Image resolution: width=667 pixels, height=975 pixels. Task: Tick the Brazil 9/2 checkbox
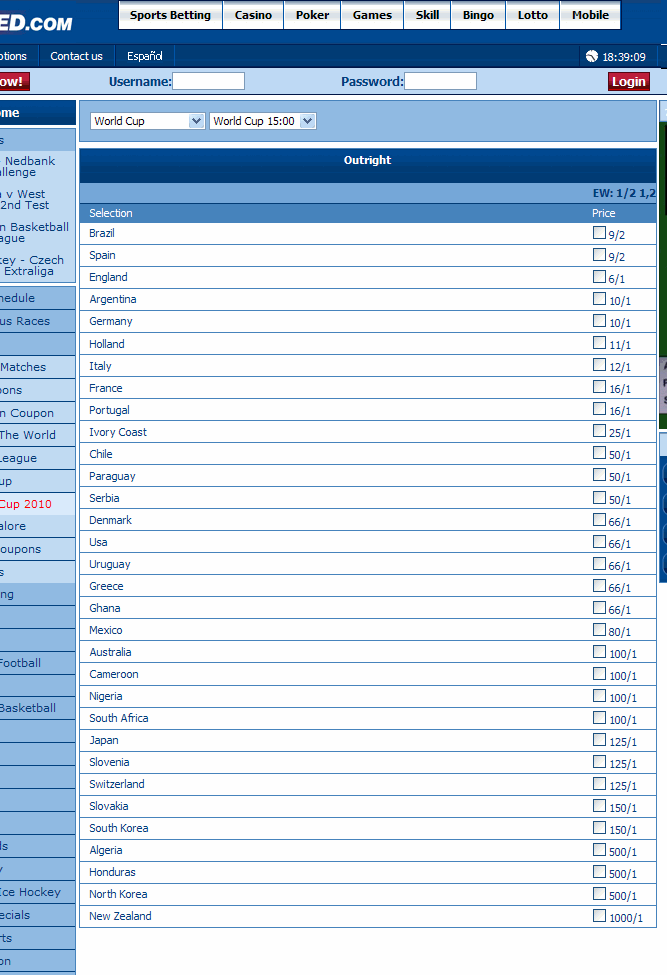599,233
